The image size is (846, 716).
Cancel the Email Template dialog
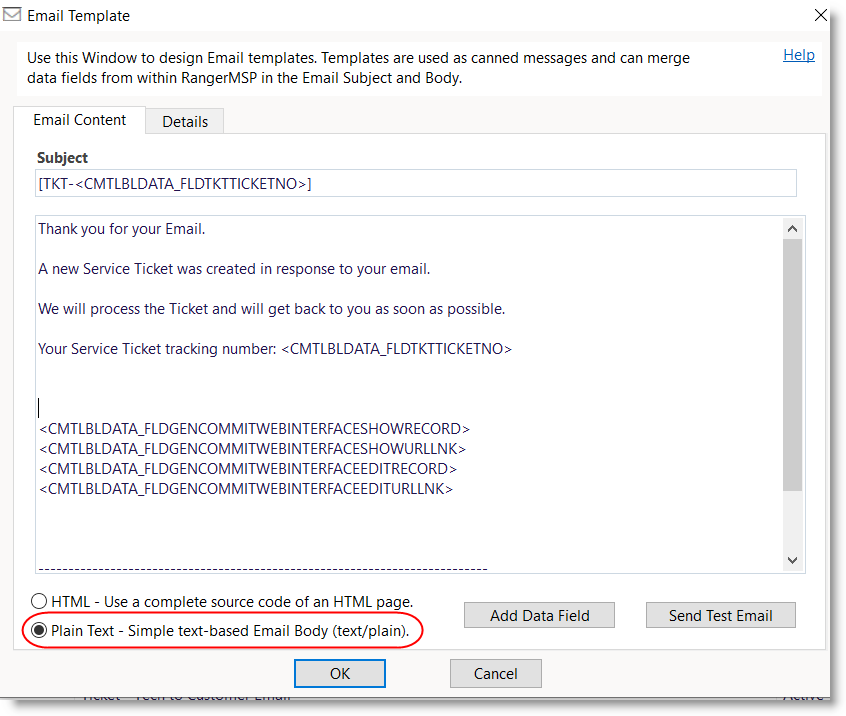[x=495, y=673]
